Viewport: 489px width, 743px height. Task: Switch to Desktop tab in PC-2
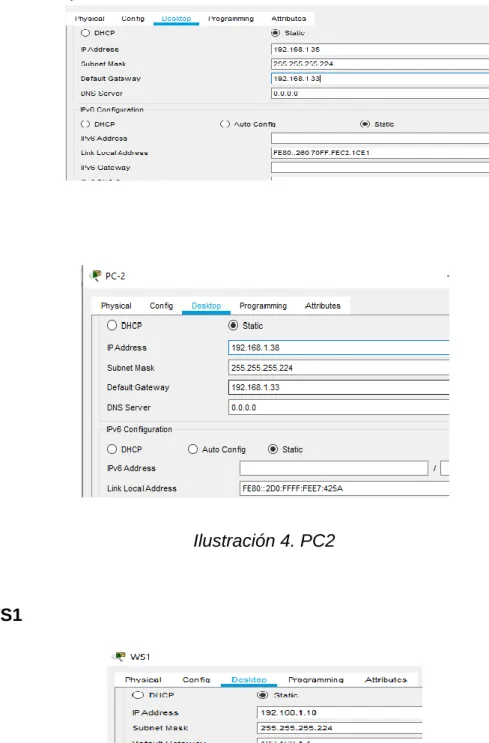pos(206,306)
